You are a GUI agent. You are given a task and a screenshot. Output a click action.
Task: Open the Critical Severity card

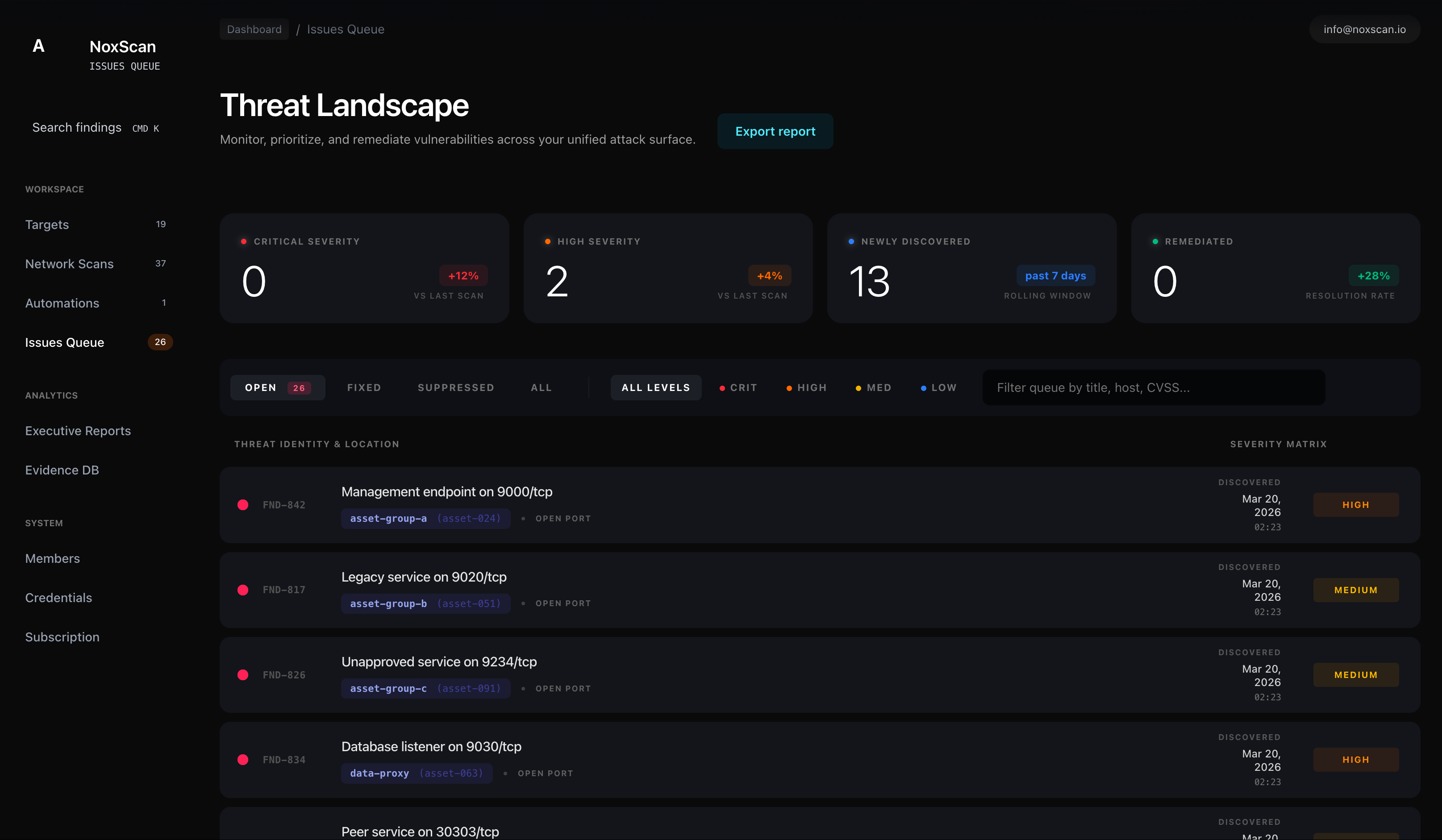[x=364, y=268]
